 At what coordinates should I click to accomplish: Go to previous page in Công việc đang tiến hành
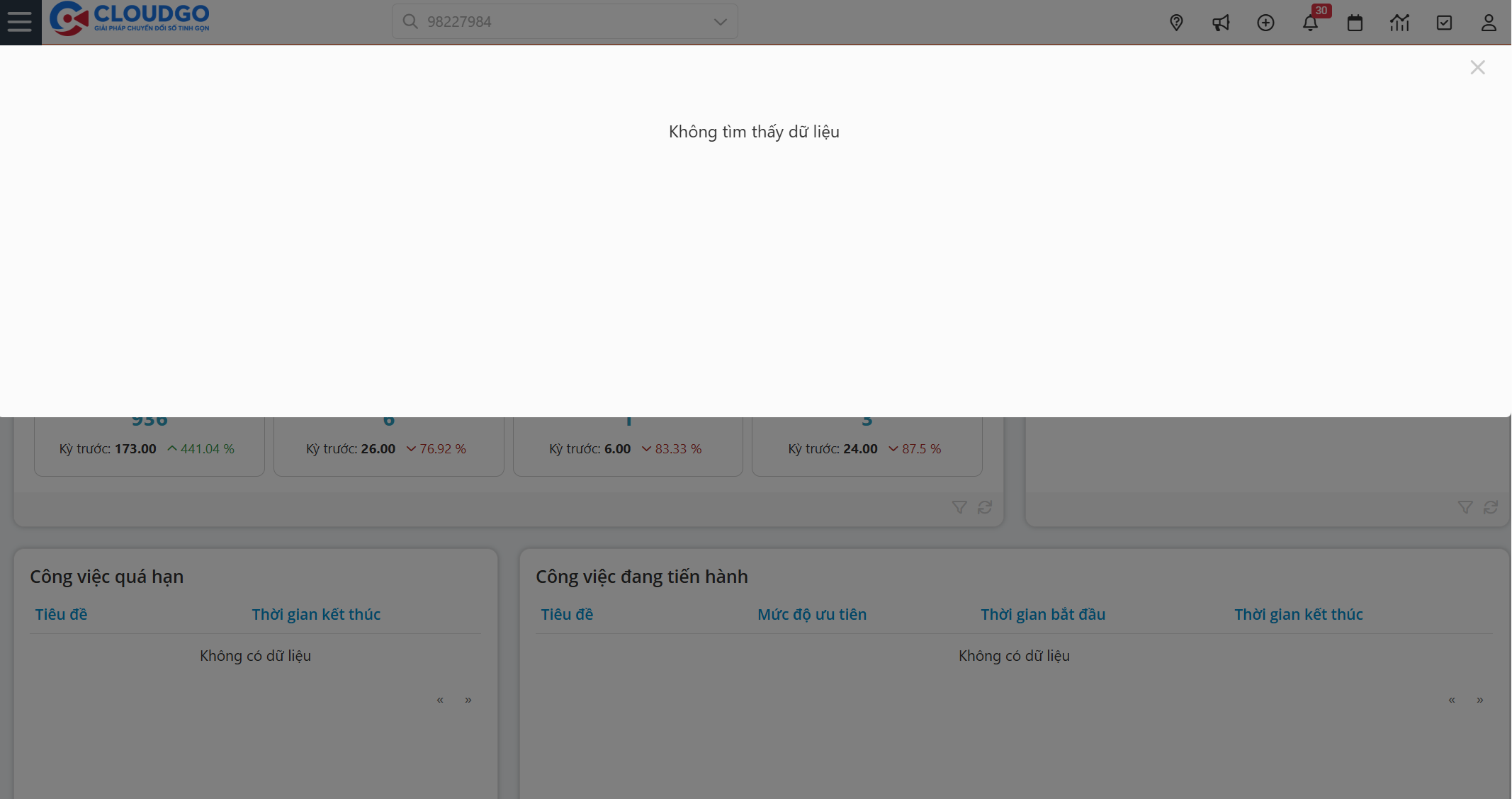pyautogui.click(x=1452, y=699)
